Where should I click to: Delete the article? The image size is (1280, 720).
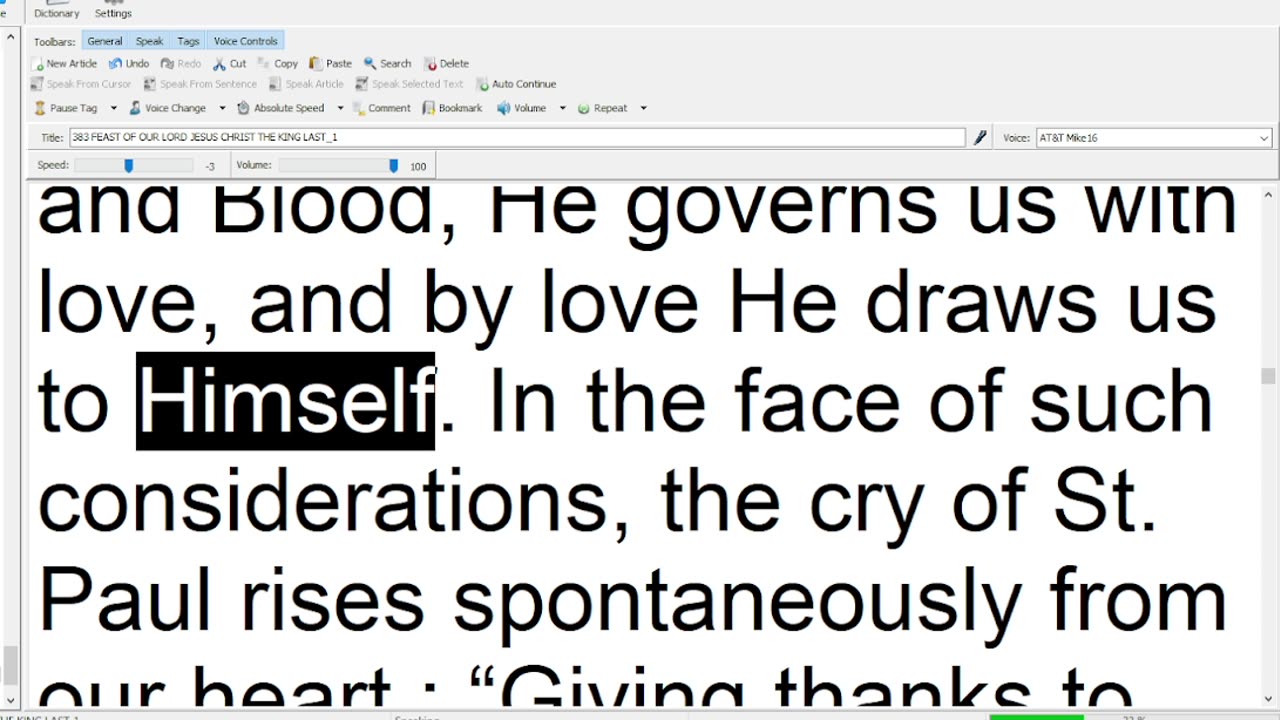[447, 63]
